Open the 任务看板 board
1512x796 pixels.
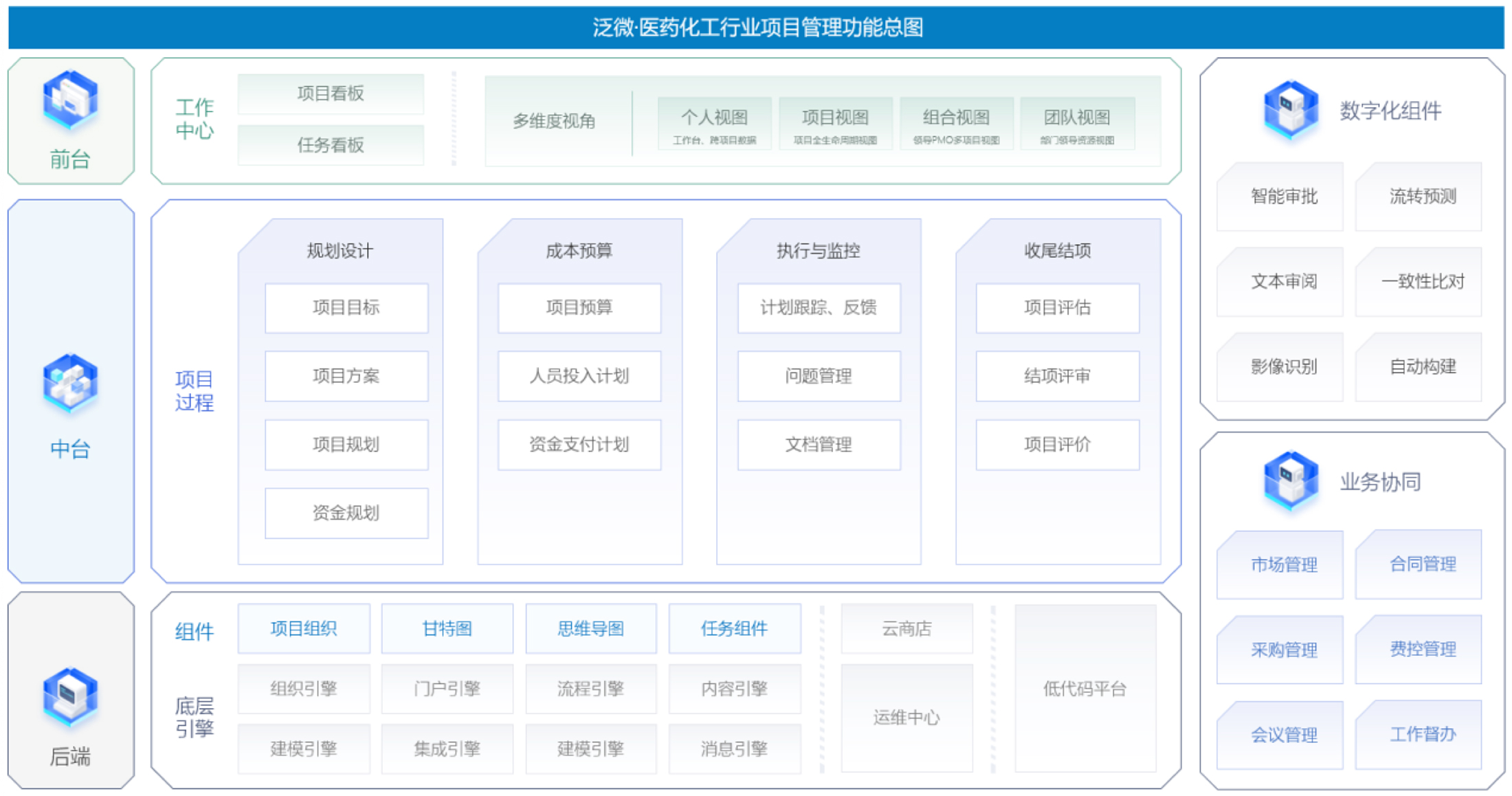(x=331, y=145)
